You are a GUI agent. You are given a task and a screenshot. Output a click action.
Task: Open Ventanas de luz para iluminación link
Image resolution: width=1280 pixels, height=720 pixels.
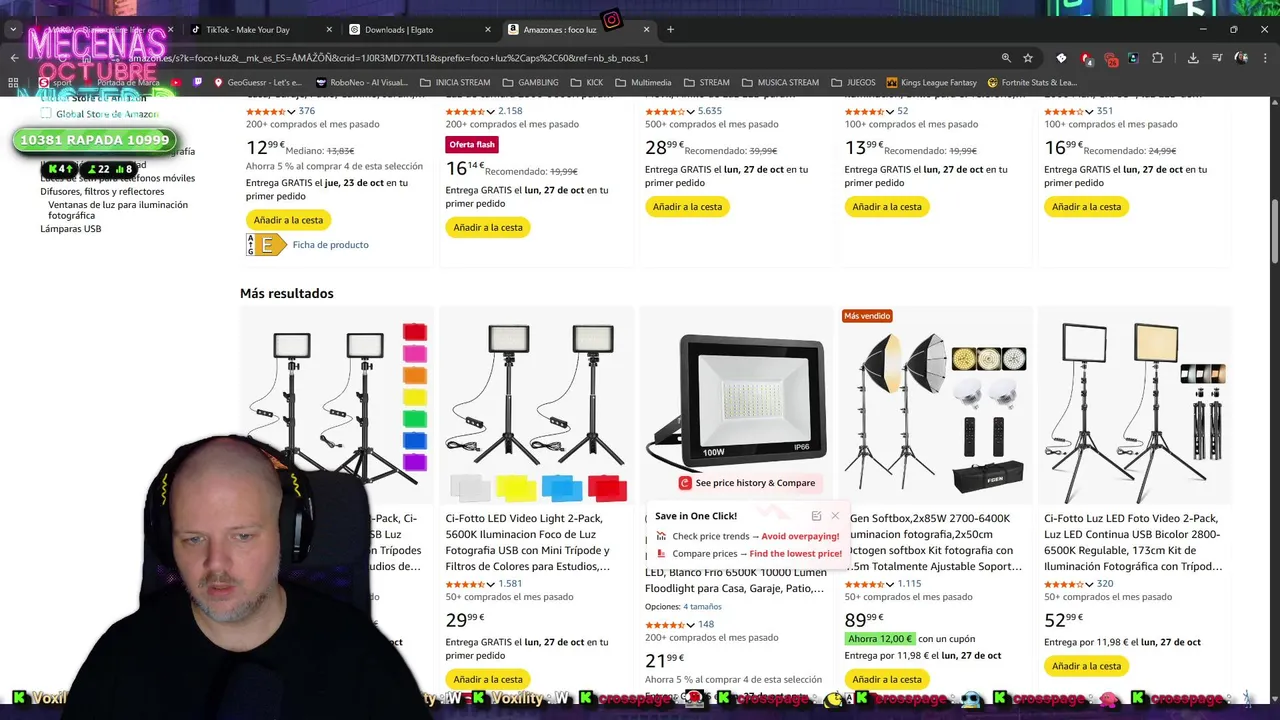(118, 210)
